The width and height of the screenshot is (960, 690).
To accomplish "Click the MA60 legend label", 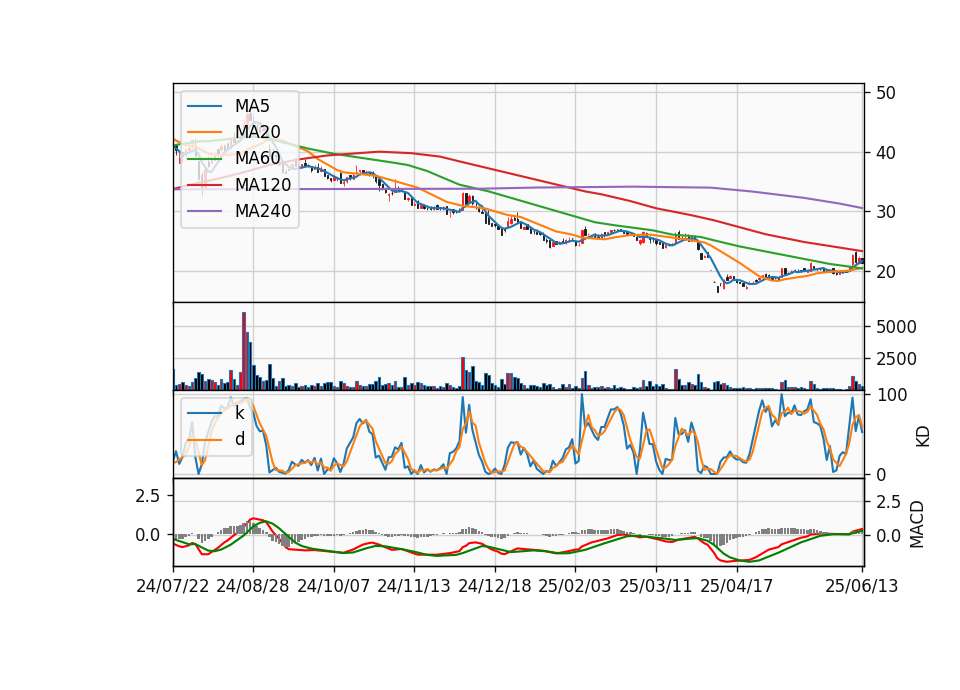I will (x=257, y=159).
